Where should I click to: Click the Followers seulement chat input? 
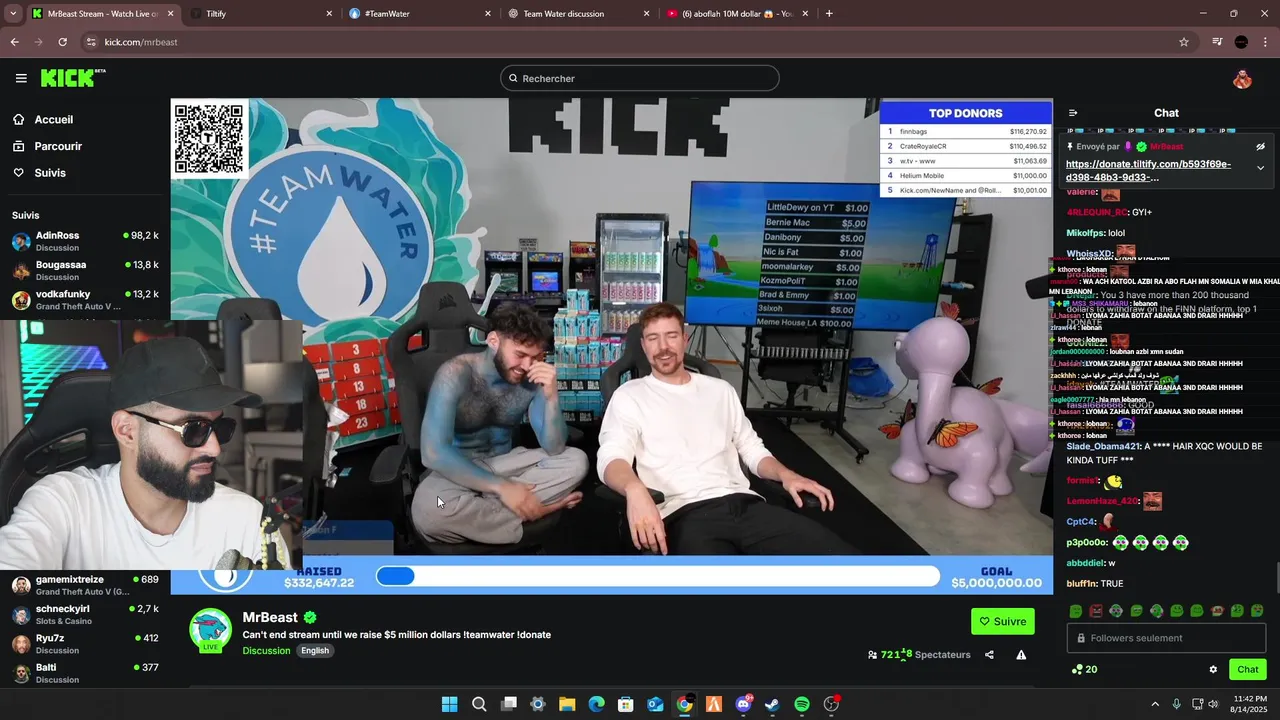(x=1166, y=638)
